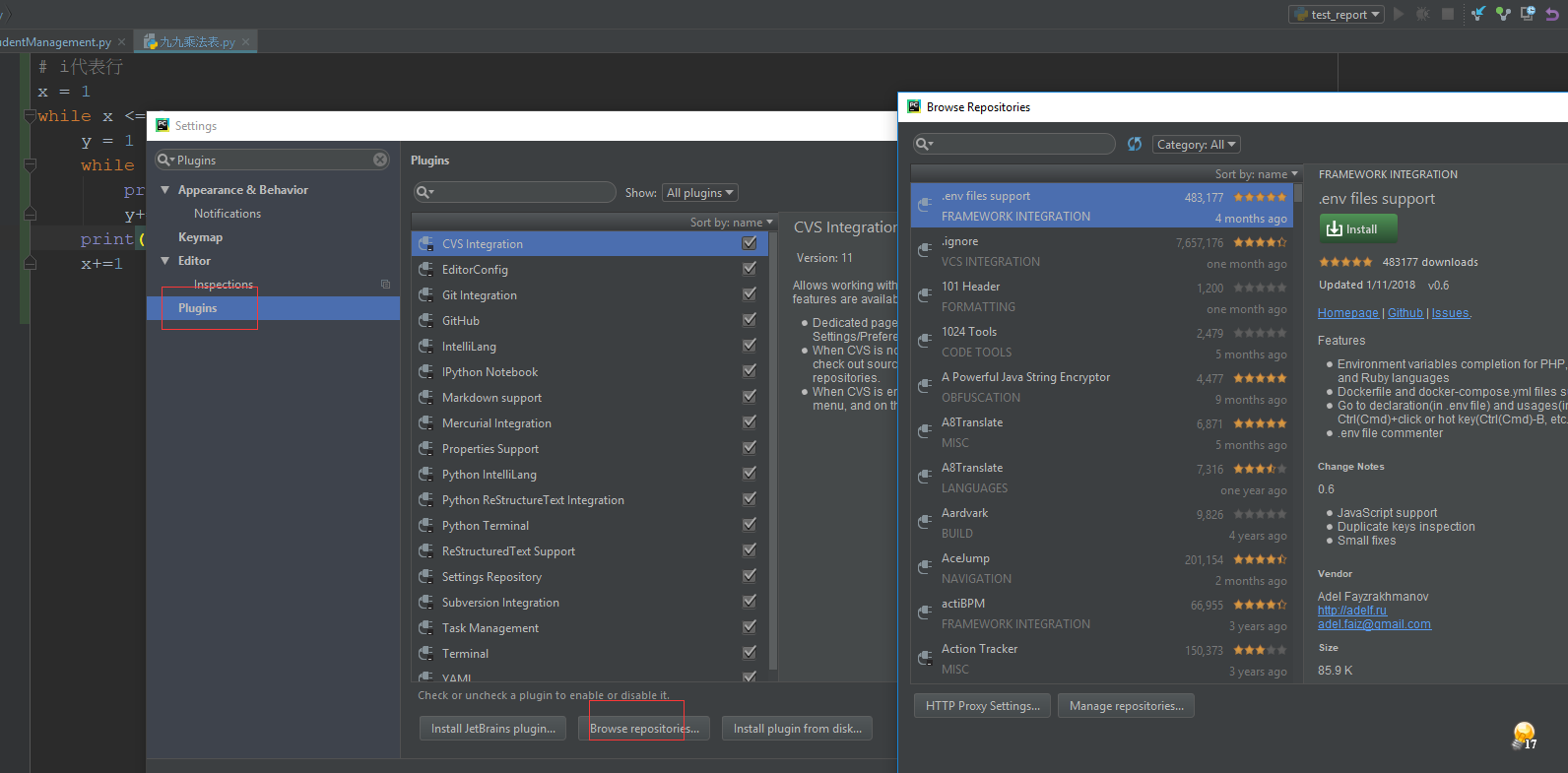Open the test_report run configuration dropdown

(x=1336, y=14)
